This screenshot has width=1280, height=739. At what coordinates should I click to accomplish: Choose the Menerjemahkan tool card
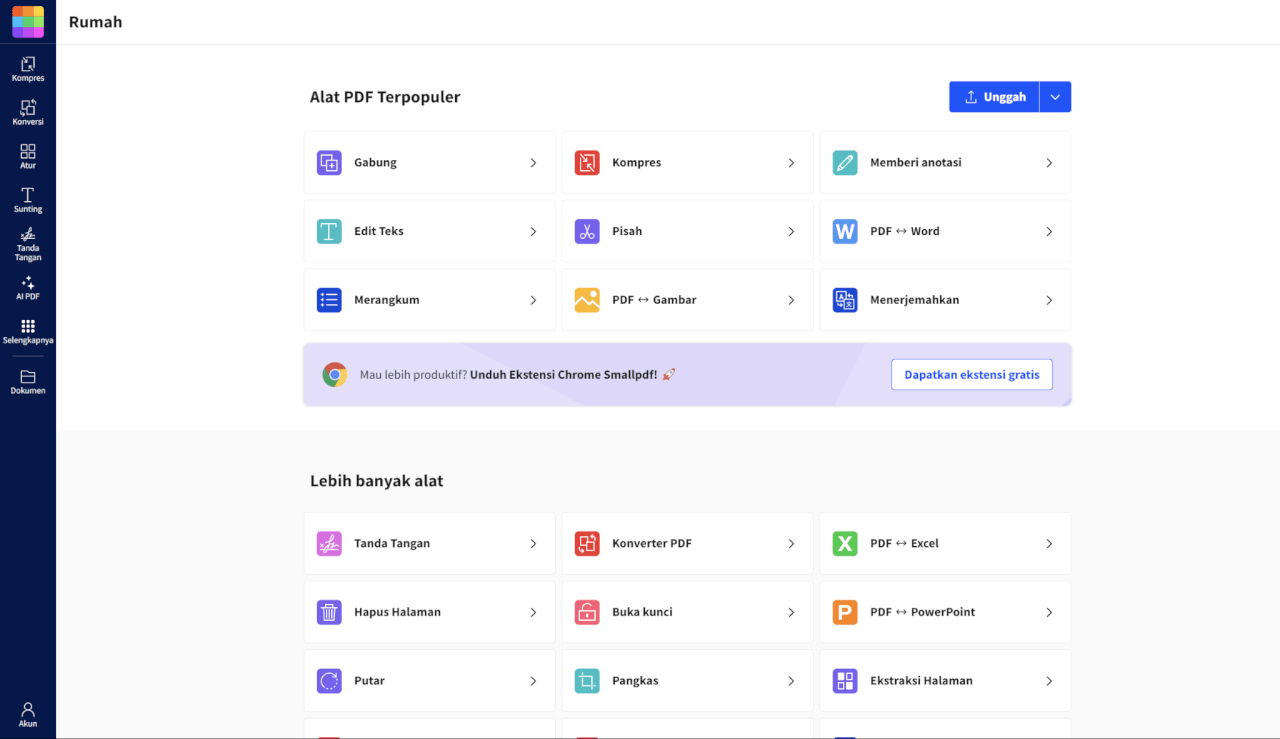944,300
